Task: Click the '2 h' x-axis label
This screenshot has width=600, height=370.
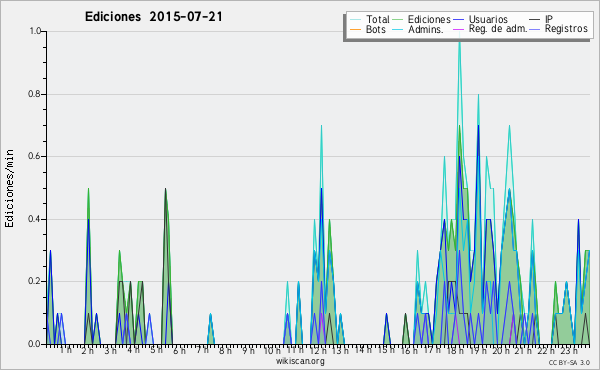Action: point(87,351)
